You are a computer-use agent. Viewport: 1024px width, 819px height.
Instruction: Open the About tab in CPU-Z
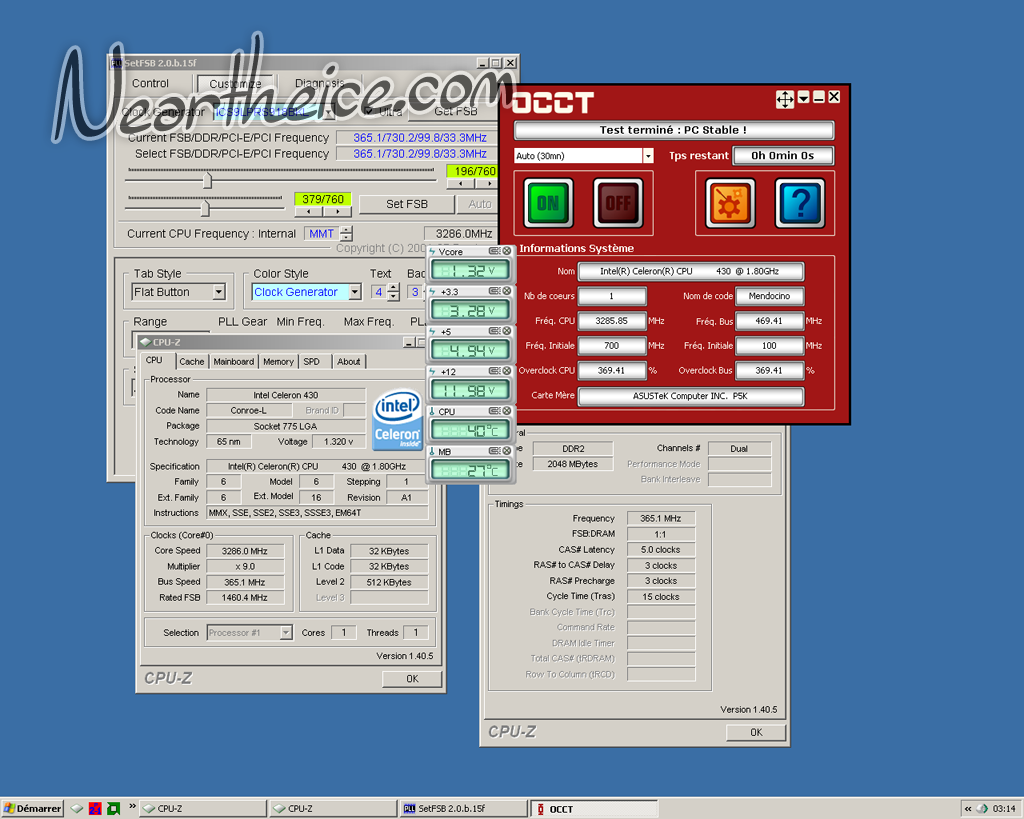click(x=349, y=361)
